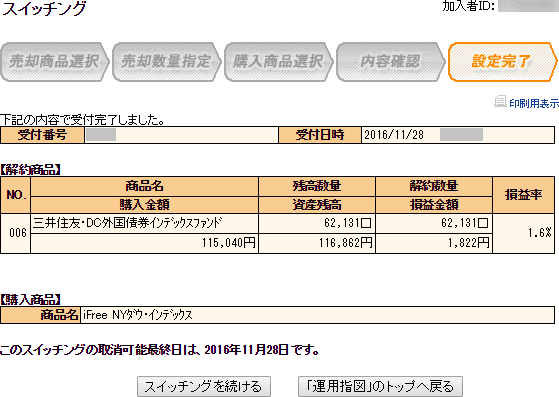The image size is (559, 397).
Task: Click the 残高数量 column header
Action: [317, 186]
